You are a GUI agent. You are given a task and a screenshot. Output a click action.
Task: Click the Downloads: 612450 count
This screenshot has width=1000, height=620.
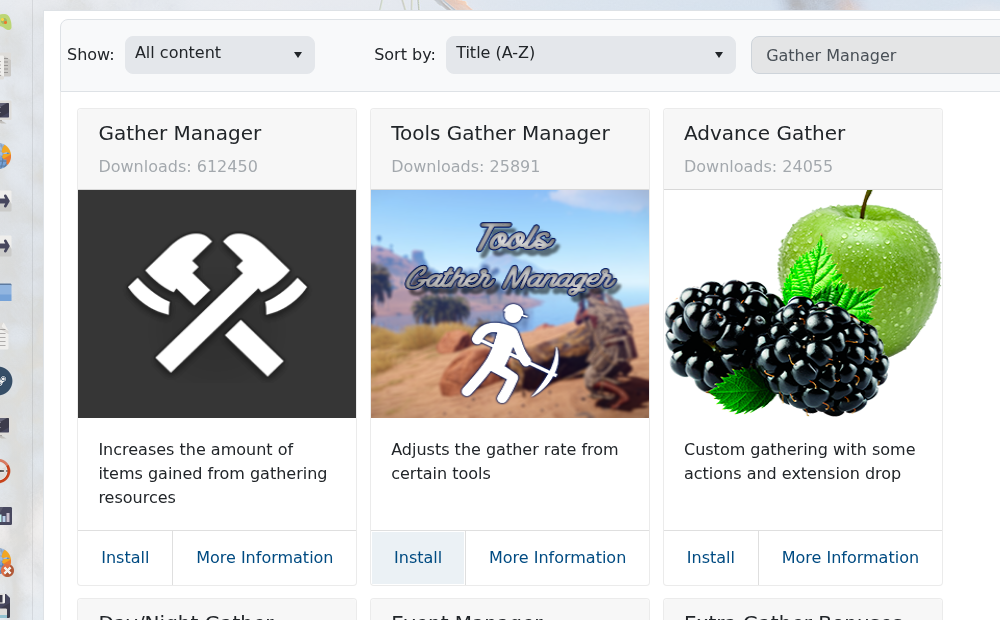point(178,166)
